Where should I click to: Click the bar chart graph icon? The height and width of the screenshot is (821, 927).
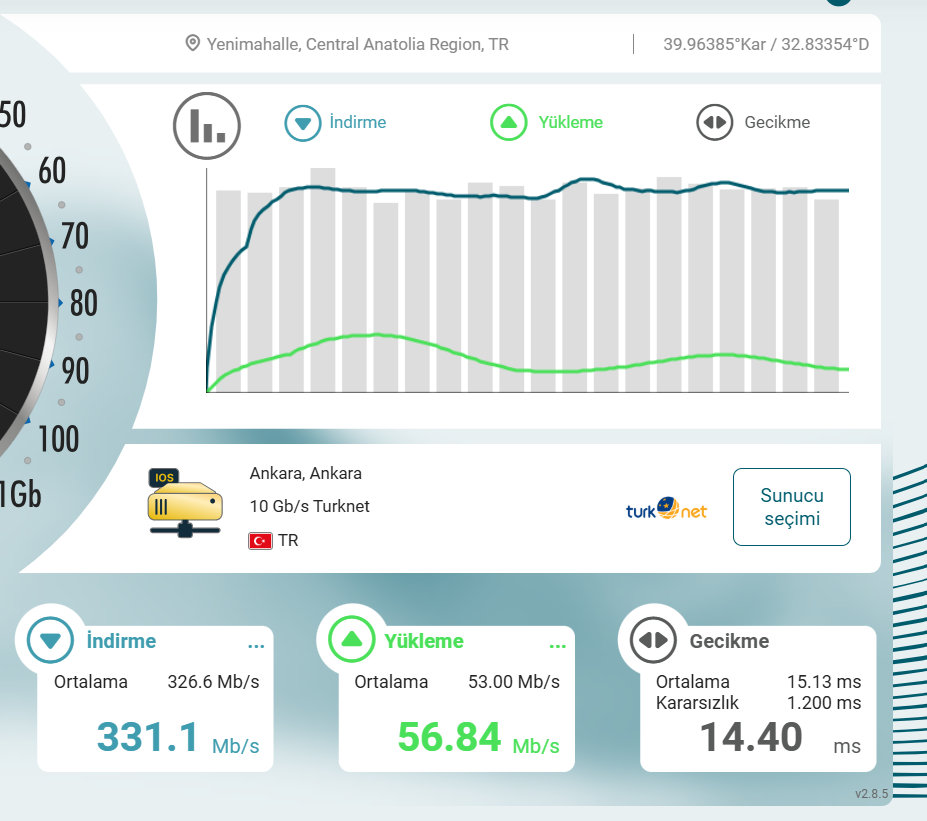click(x=207, y=126)
